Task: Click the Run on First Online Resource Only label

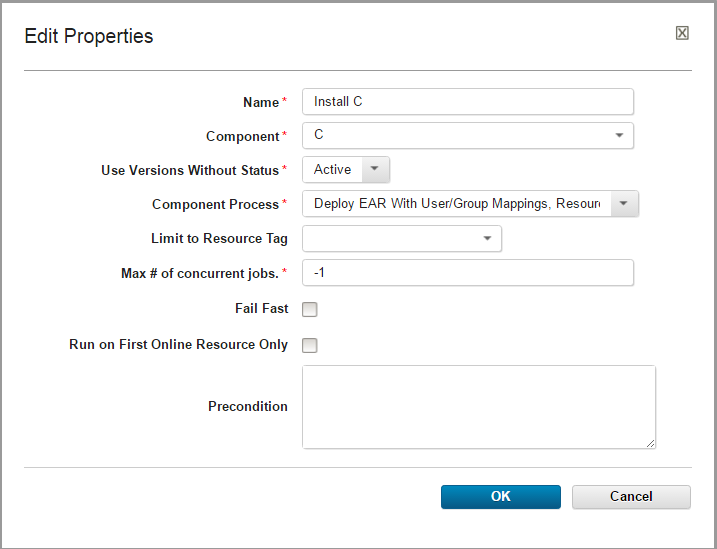Action: (x=178, y=345)
